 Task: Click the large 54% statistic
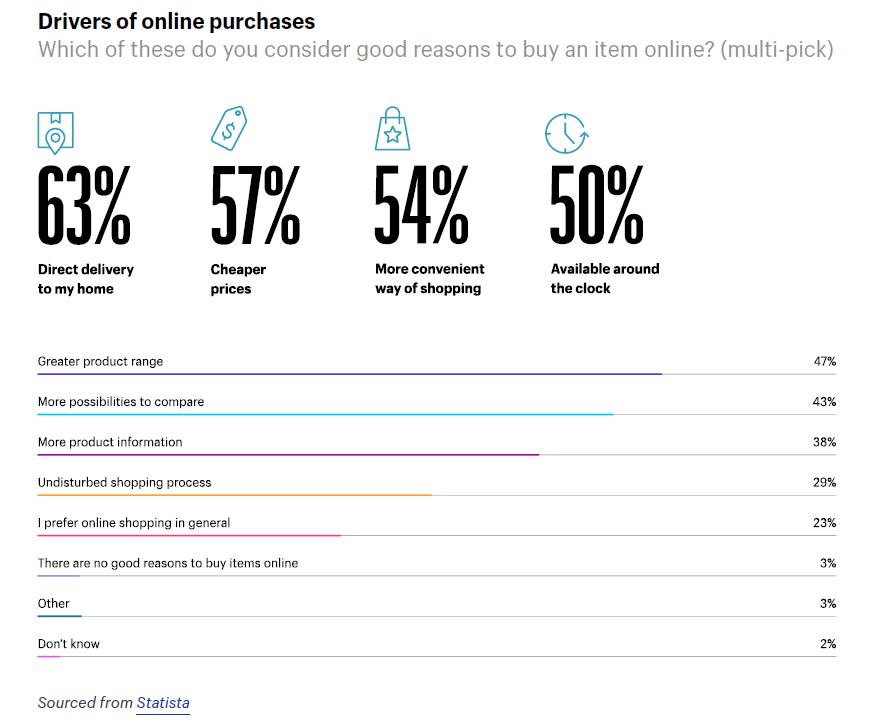pos(421,206)
